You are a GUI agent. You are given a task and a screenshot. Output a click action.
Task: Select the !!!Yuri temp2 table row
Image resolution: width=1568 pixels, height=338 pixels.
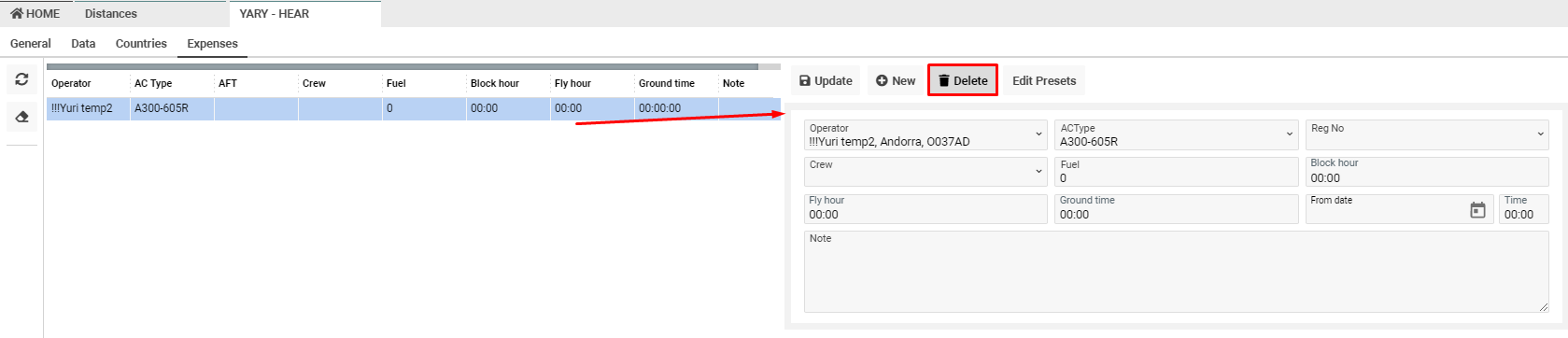pyautogui.click(x=414, y=108)
